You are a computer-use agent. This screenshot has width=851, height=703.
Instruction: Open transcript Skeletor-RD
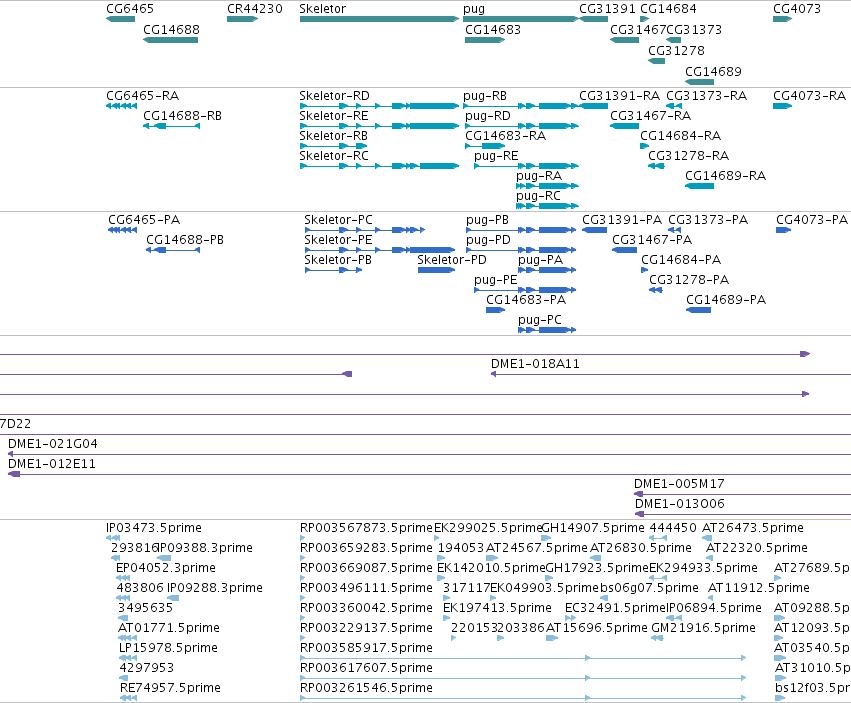pos(334,96)
